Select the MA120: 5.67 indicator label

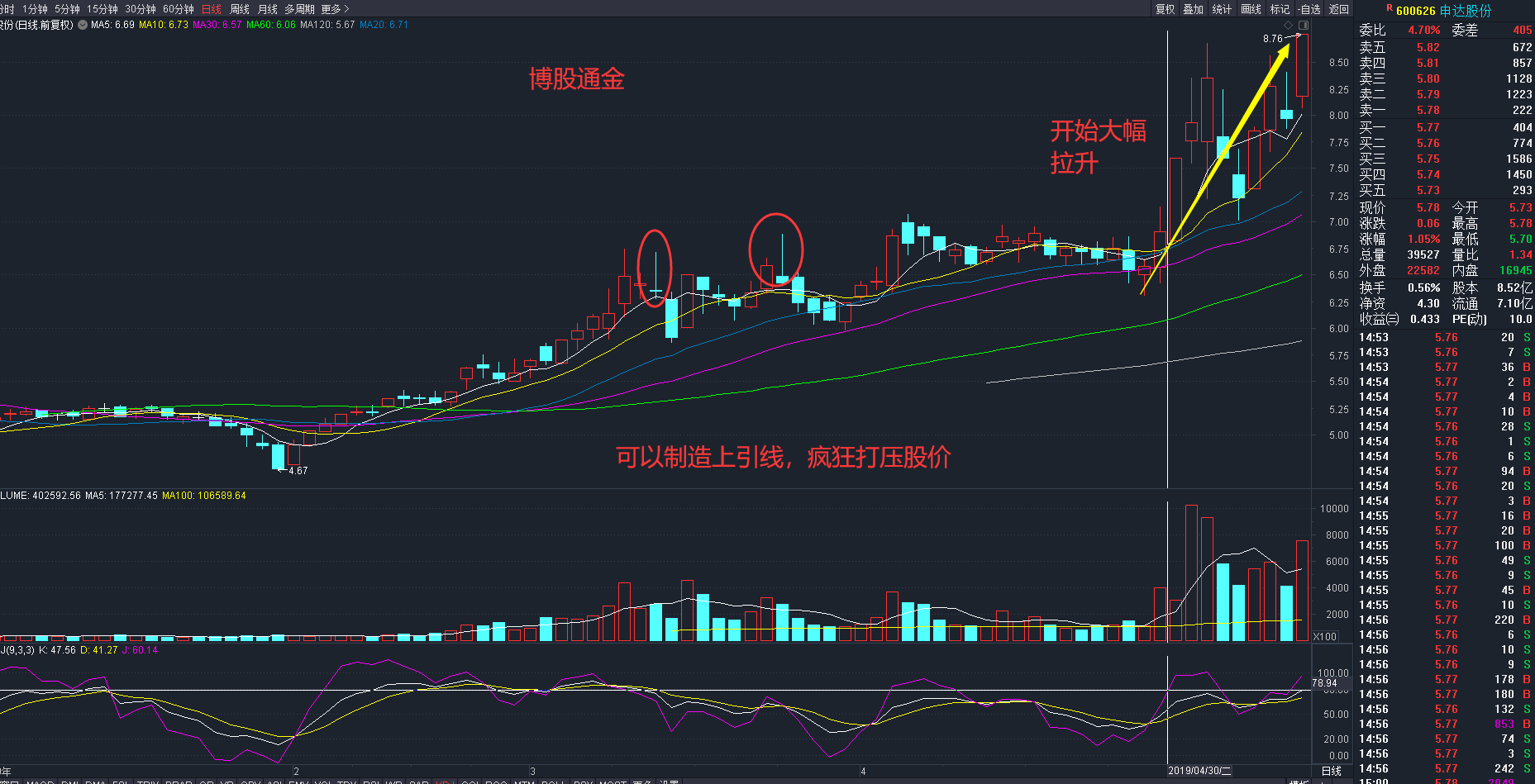point(327,25)
